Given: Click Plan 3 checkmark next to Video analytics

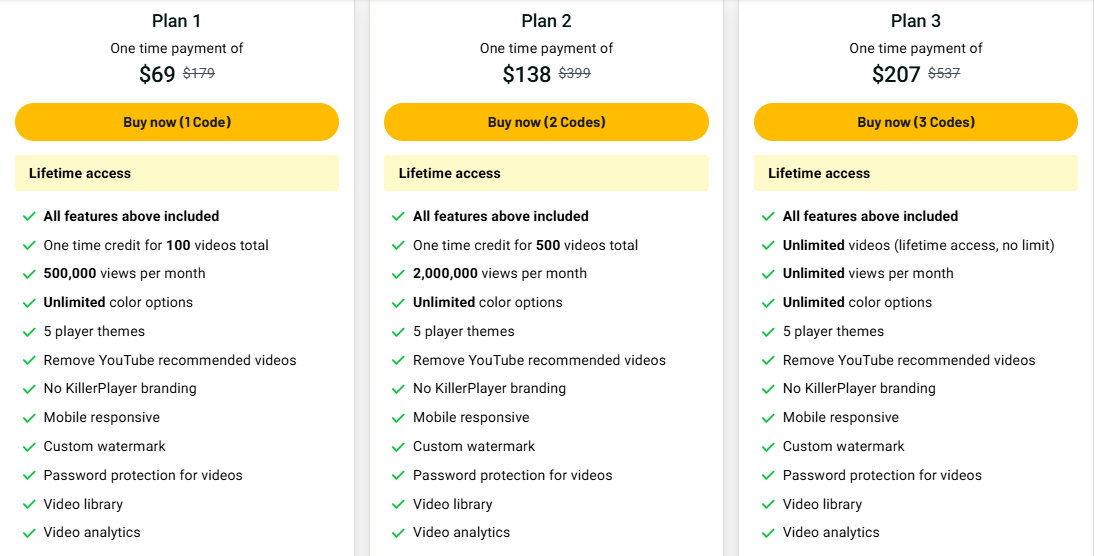Looking at the screenshot, I should click(768, 533).
